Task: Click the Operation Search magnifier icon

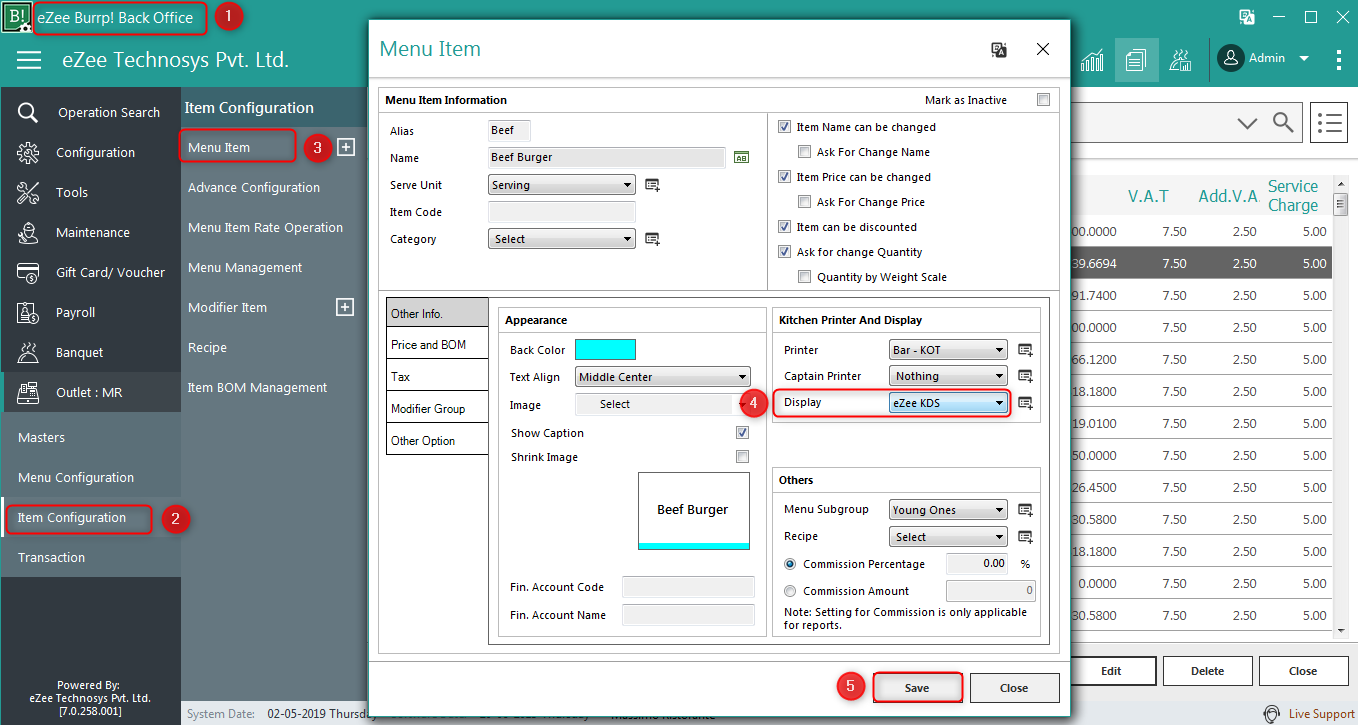Action: [x=28, y=112]
